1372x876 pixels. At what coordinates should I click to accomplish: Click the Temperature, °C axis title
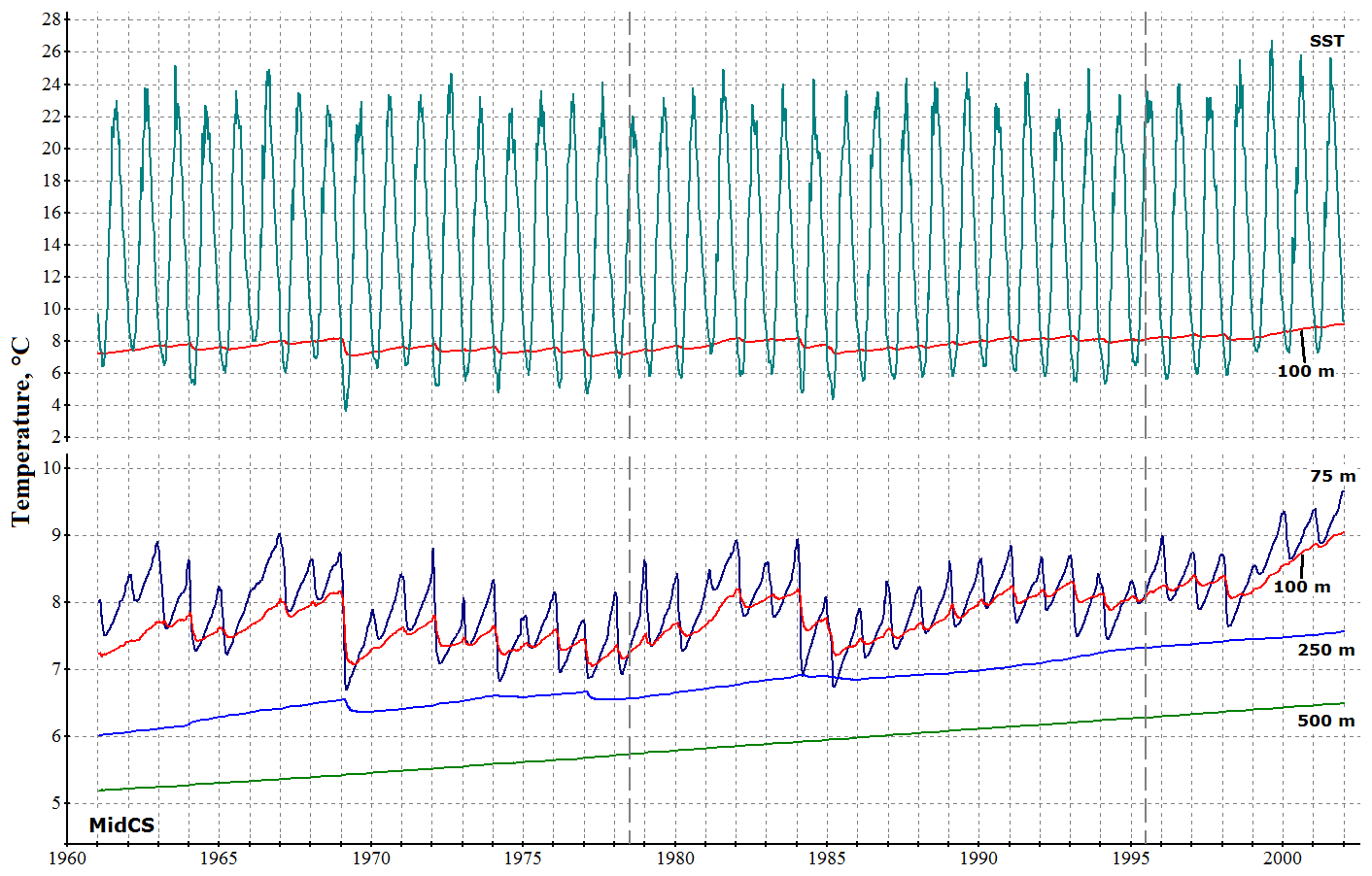21,431
